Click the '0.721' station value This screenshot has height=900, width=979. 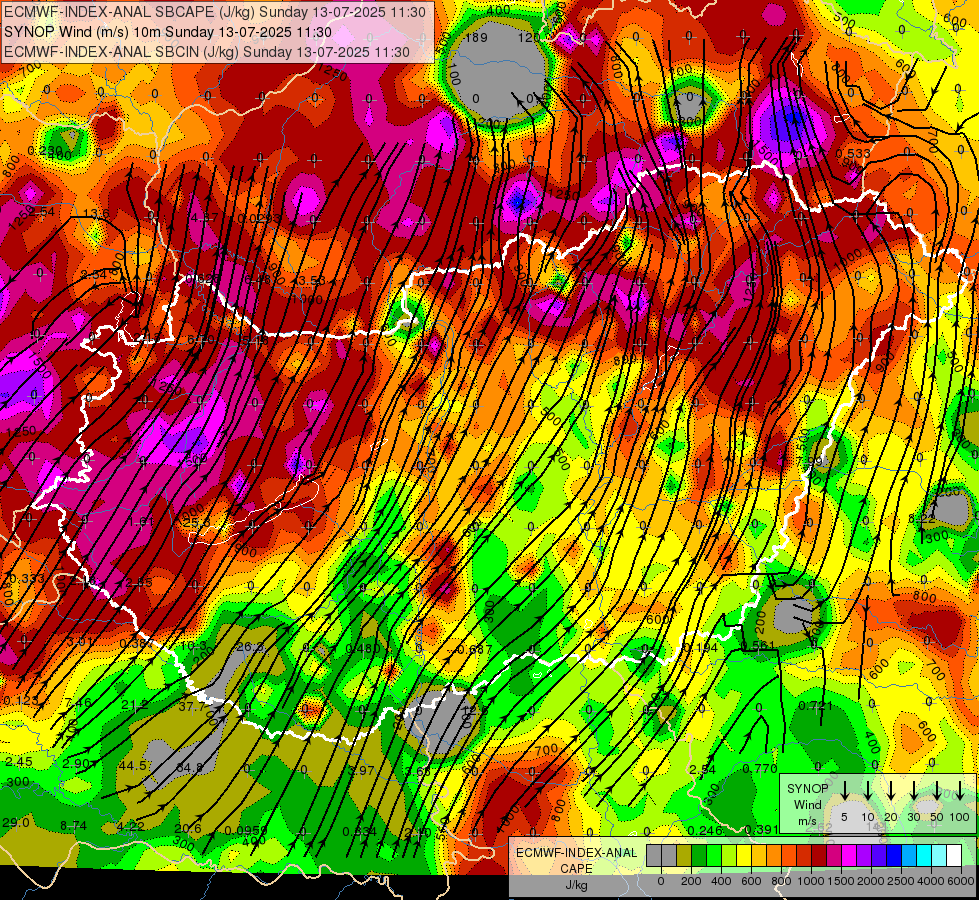click(815, 706)
